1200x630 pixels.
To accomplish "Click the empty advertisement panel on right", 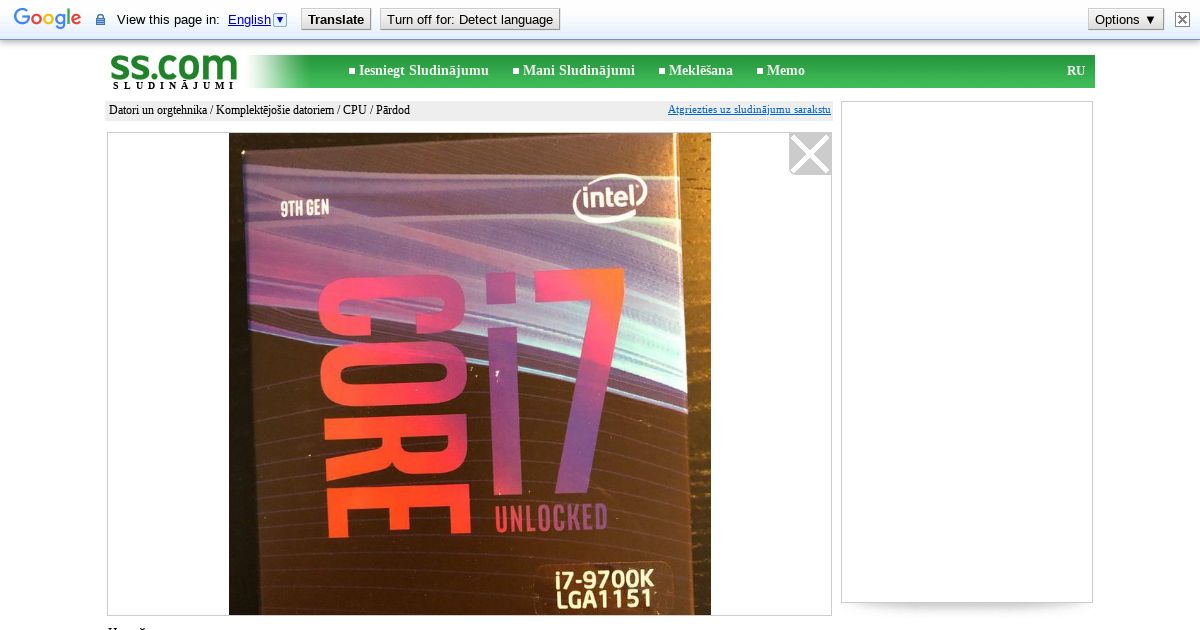I will [x=967, y=352].
